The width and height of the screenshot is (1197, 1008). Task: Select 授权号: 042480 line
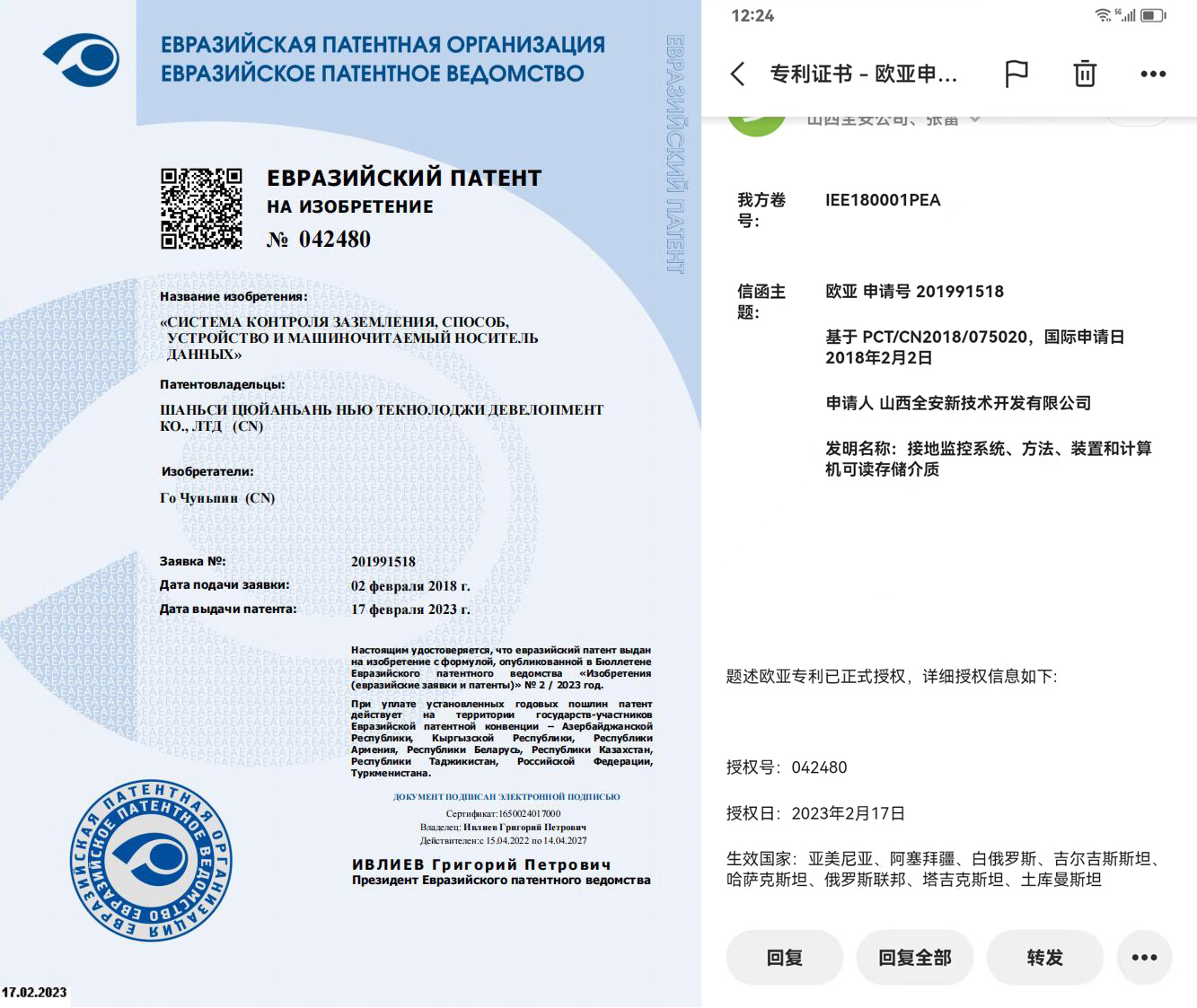click(x=787, y=767)
